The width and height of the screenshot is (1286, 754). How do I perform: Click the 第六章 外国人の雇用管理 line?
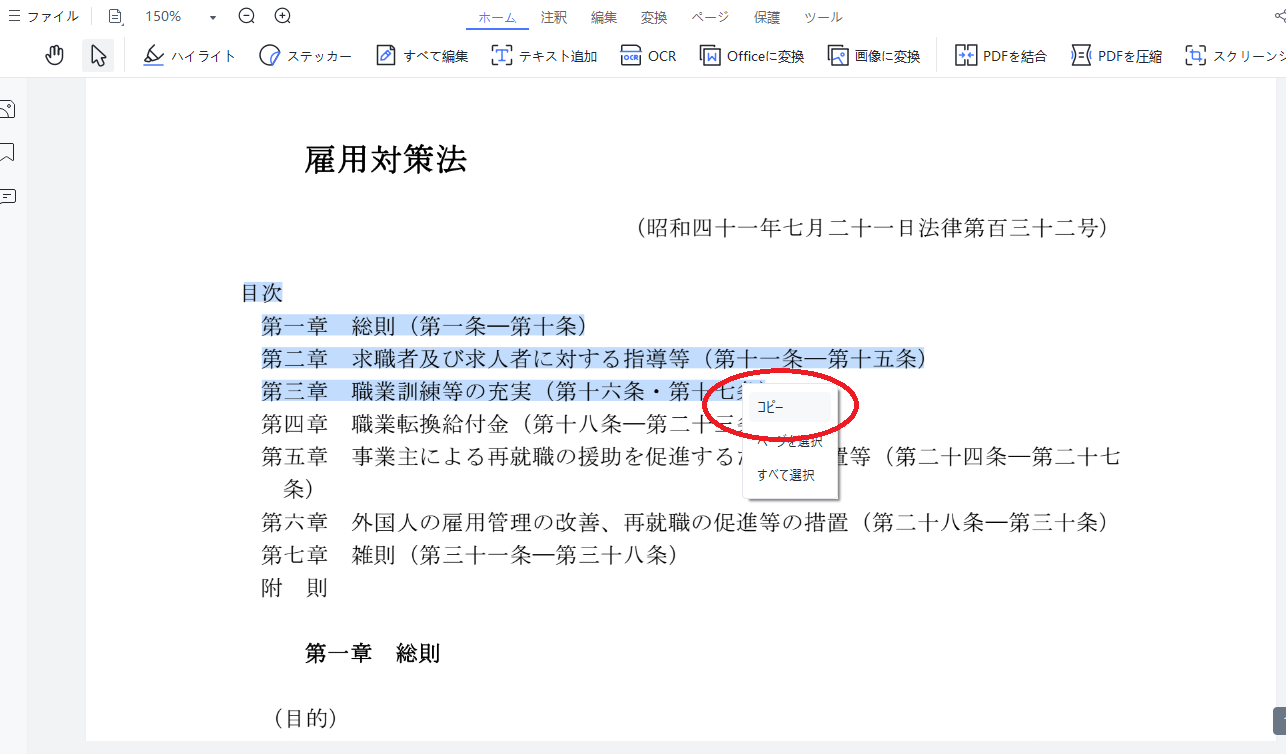click(x=685, y=522)
